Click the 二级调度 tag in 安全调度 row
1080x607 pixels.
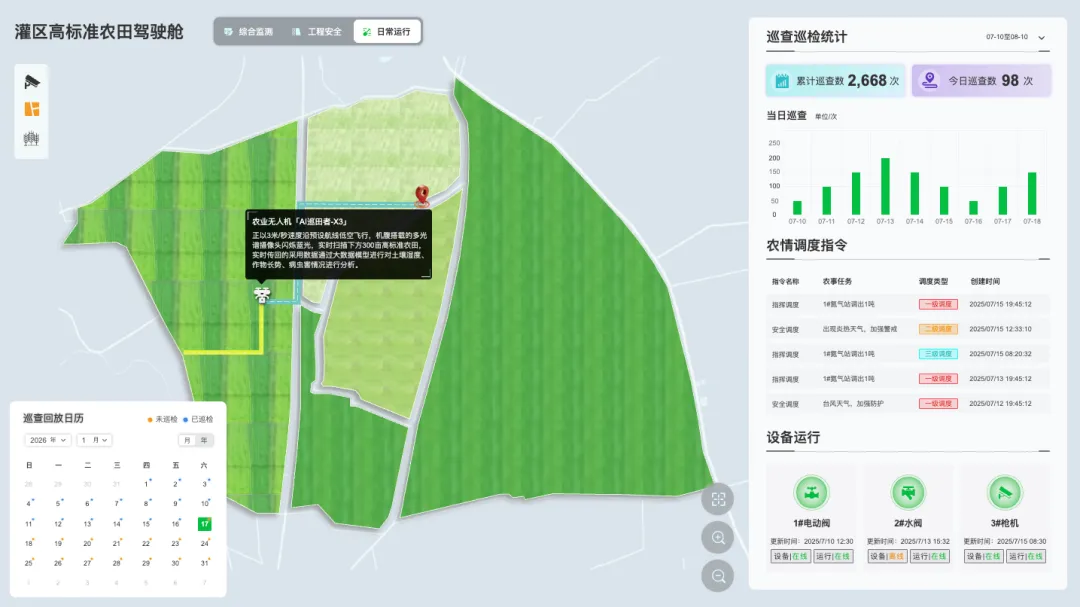pyautogui.click(x=938, y=329)
